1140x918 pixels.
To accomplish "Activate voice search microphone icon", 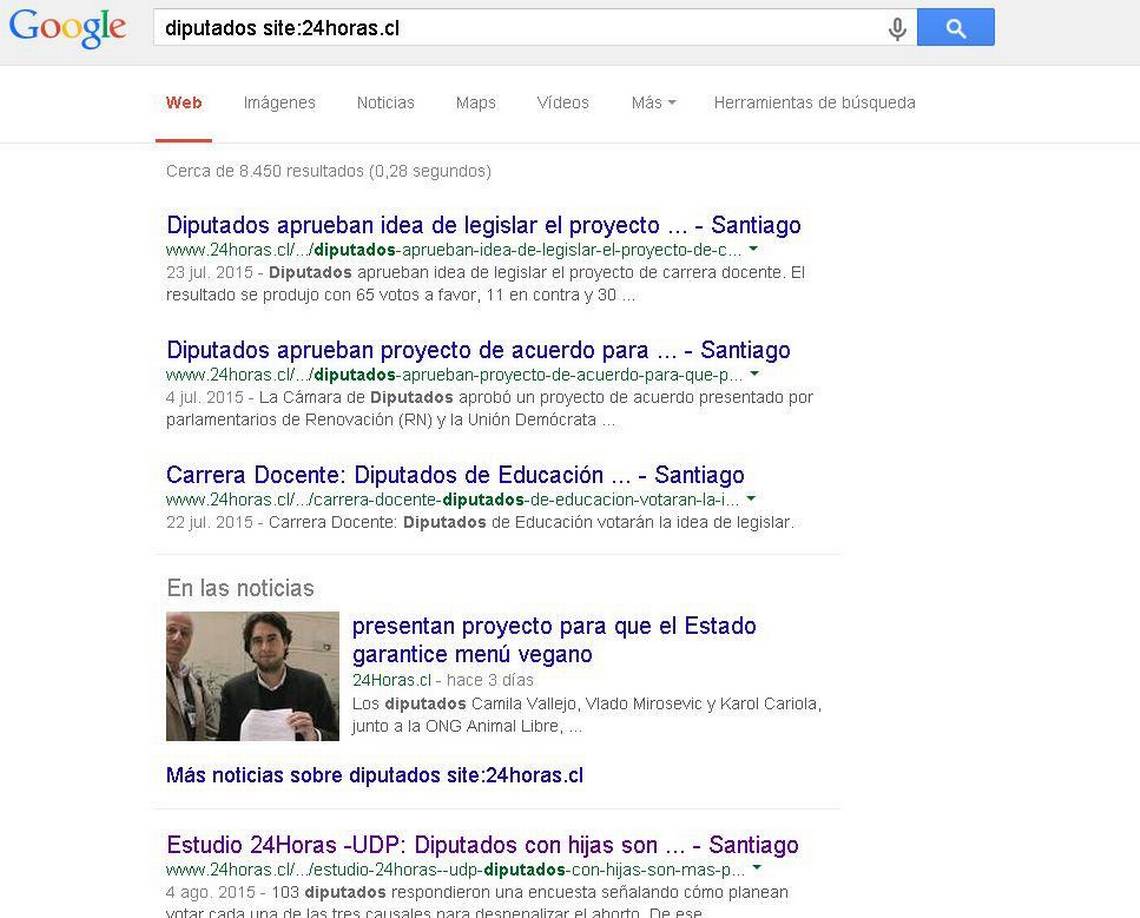I will (897, 28).
